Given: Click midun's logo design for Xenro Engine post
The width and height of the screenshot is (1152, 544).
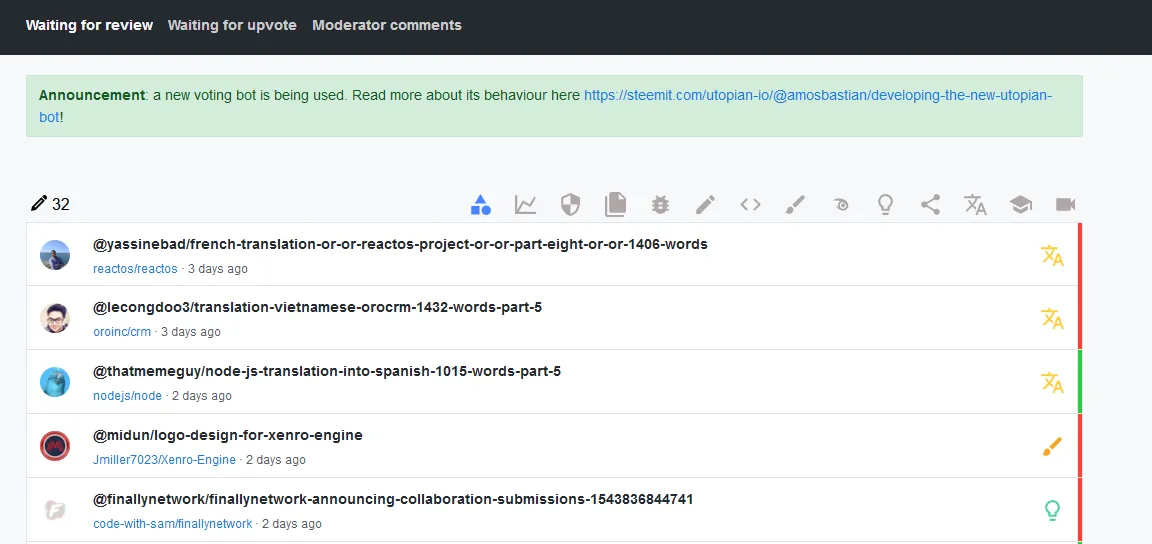Looking at the screenshot, I should (x=228, y=435).
